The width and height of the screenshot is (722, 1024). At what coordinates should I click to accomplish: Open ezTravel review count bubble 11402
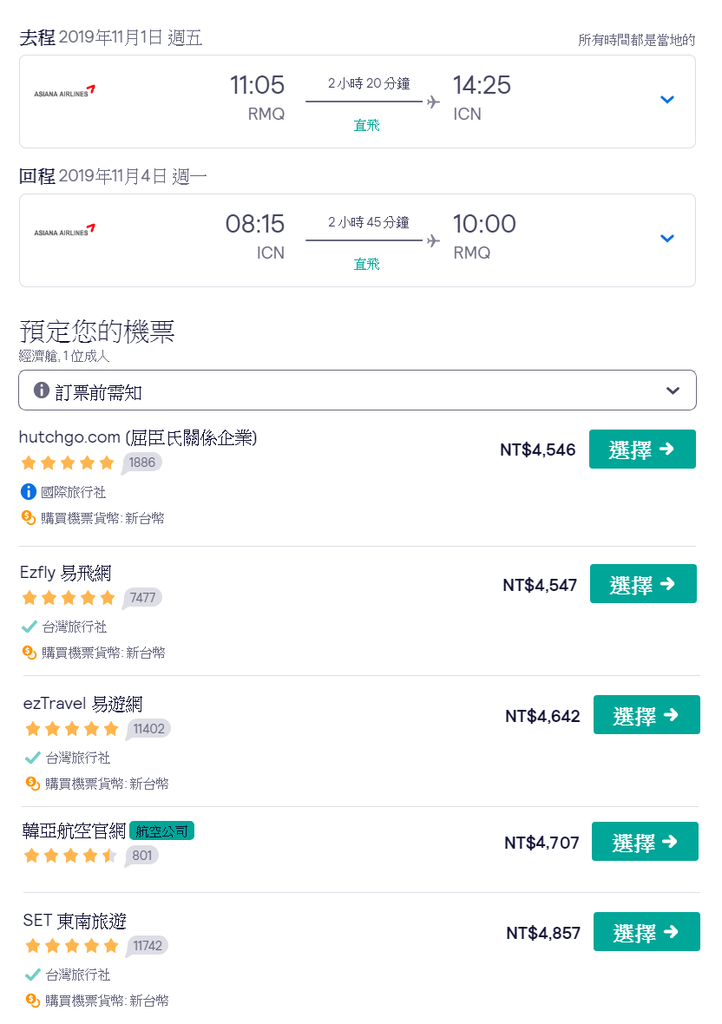pyautogui.click(x=148, y=729)
